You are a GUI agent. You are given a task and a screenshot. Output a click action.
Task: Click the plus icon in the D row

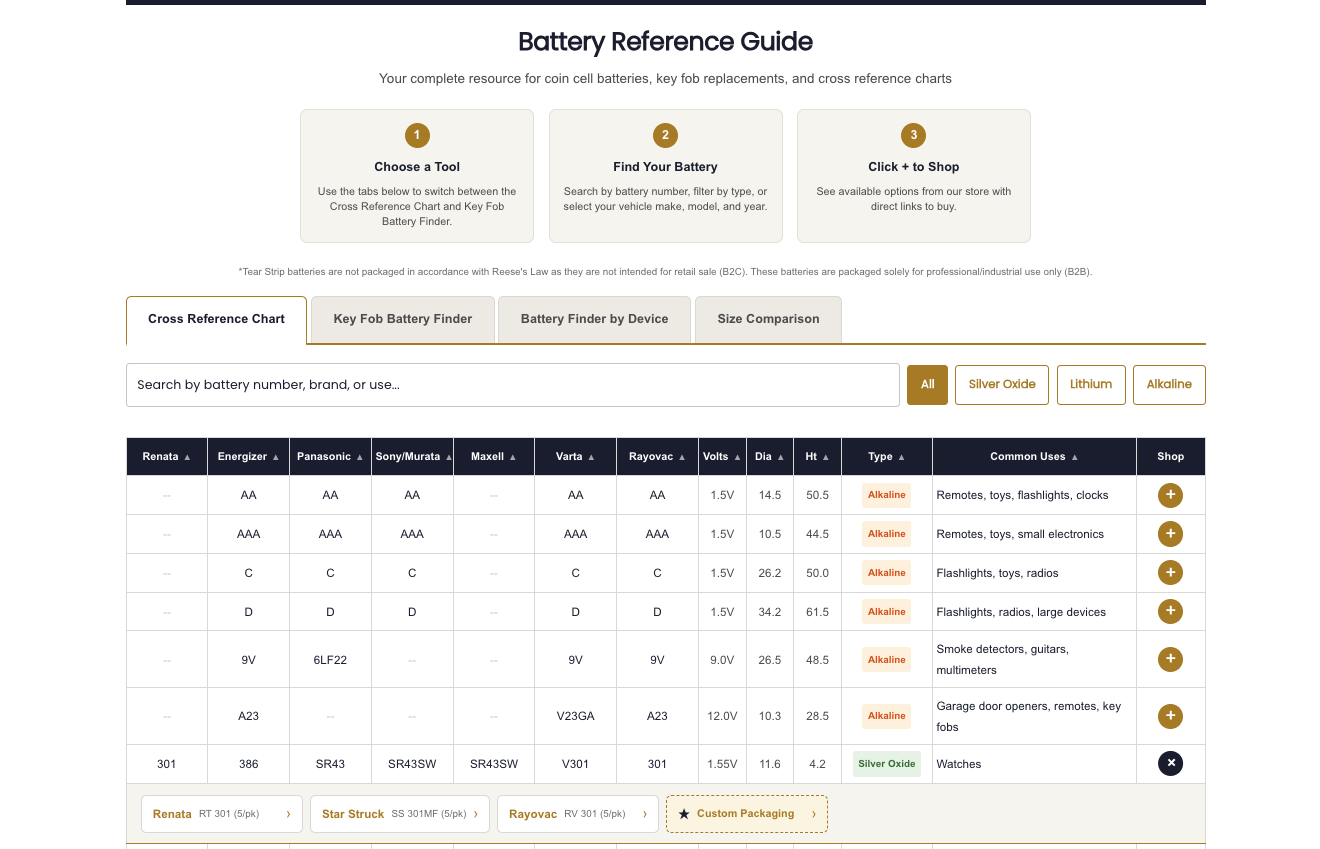tap(1170, 611)
